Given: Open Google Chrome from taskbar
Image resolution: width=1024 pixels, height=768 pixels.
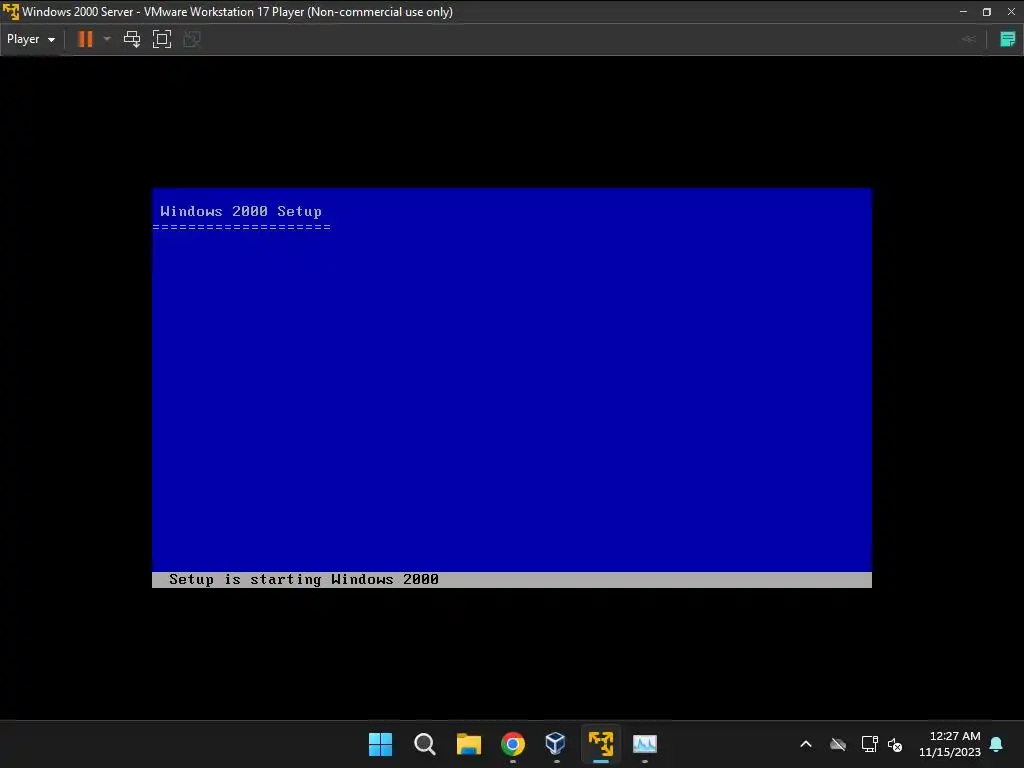Looking at the screenshot, I should (513, 744).
